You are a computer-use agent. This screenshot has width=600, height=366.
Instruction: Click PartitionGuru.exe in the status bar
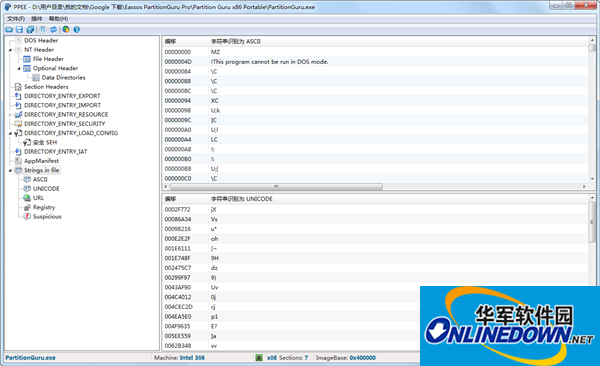coord(30,358)
